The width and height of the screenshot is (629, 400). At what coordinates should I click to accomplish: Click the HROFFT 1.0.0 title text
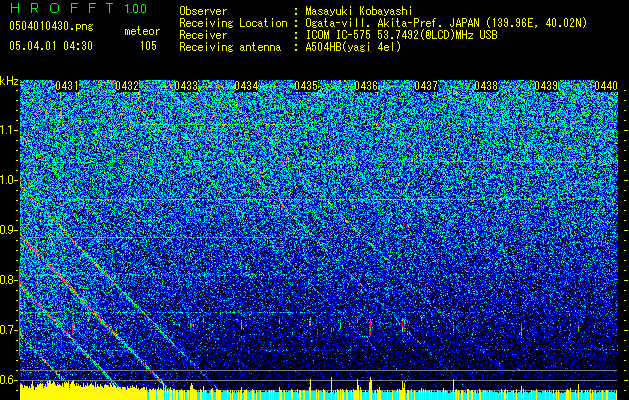click(78, 8)
